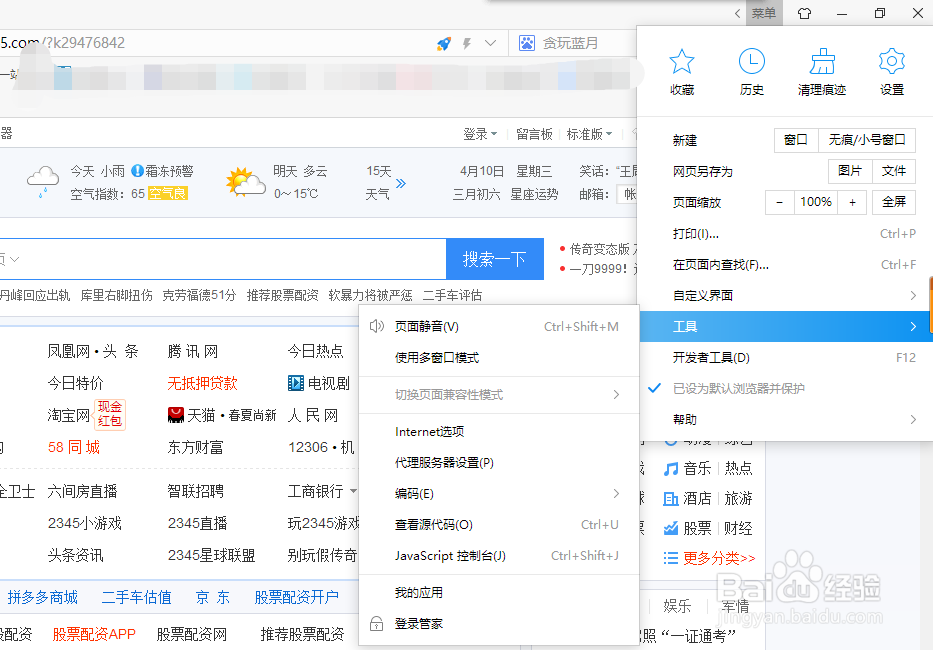Click the 窗口 new window button
933x650 pixels.
[x=796, y=140]
